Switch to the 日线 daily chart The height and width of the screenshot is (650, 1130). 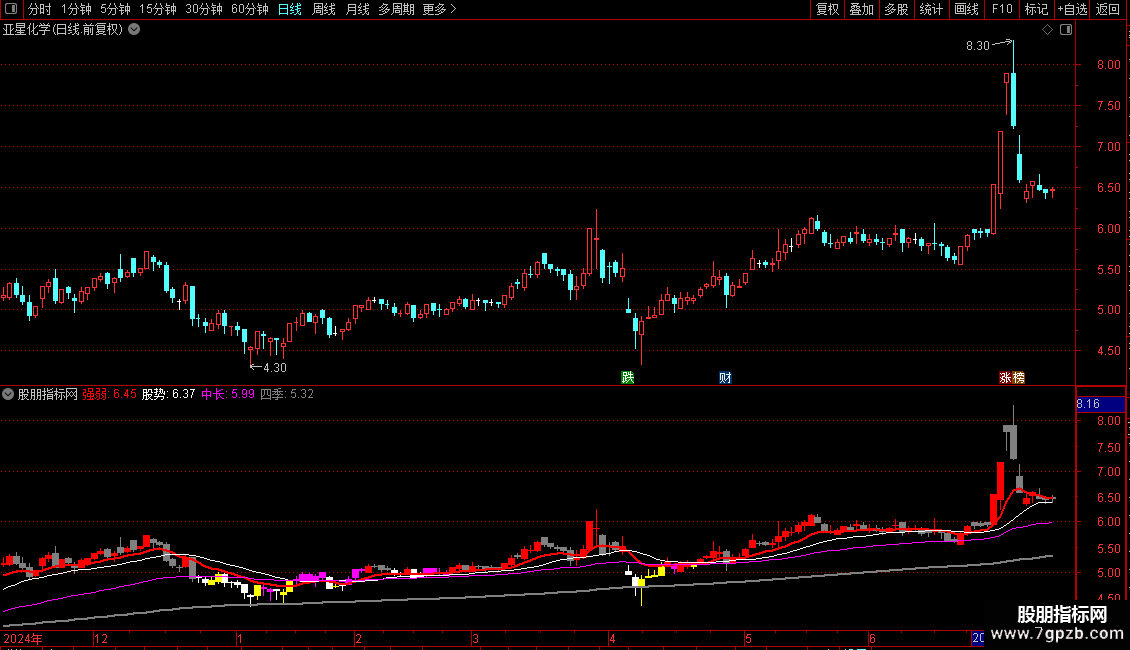click(x=290, y=9)
